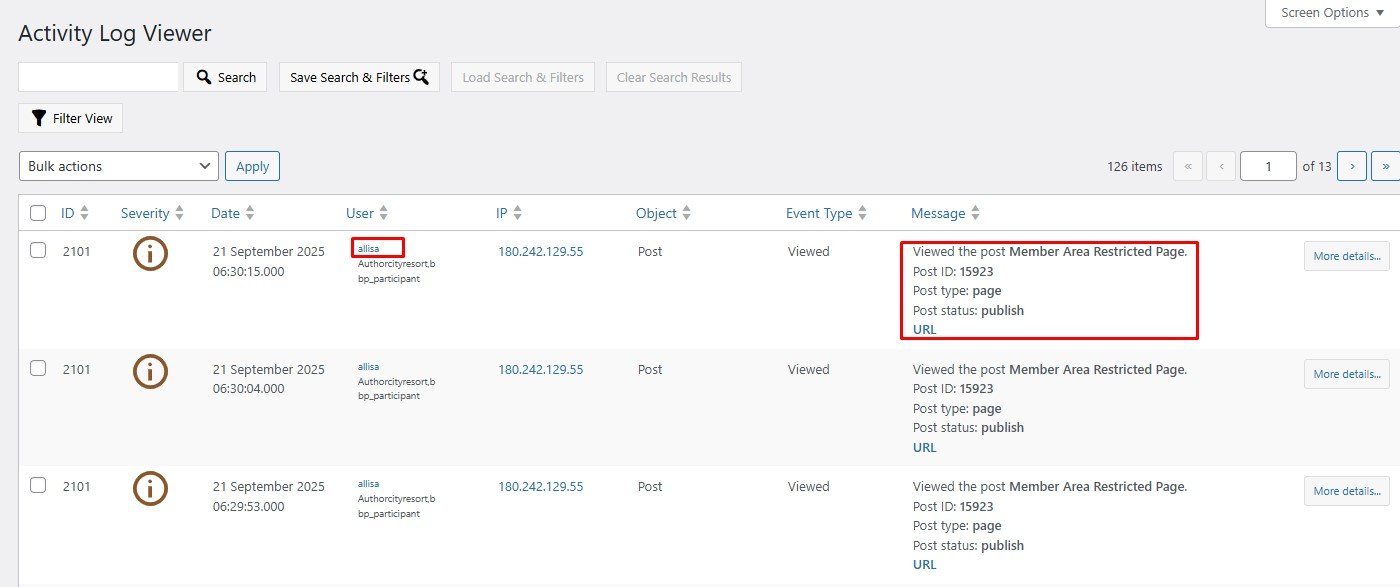Click the Save Search & Filters button
This screenshot has width=1400, height=587.
click(x=359, y=77)
